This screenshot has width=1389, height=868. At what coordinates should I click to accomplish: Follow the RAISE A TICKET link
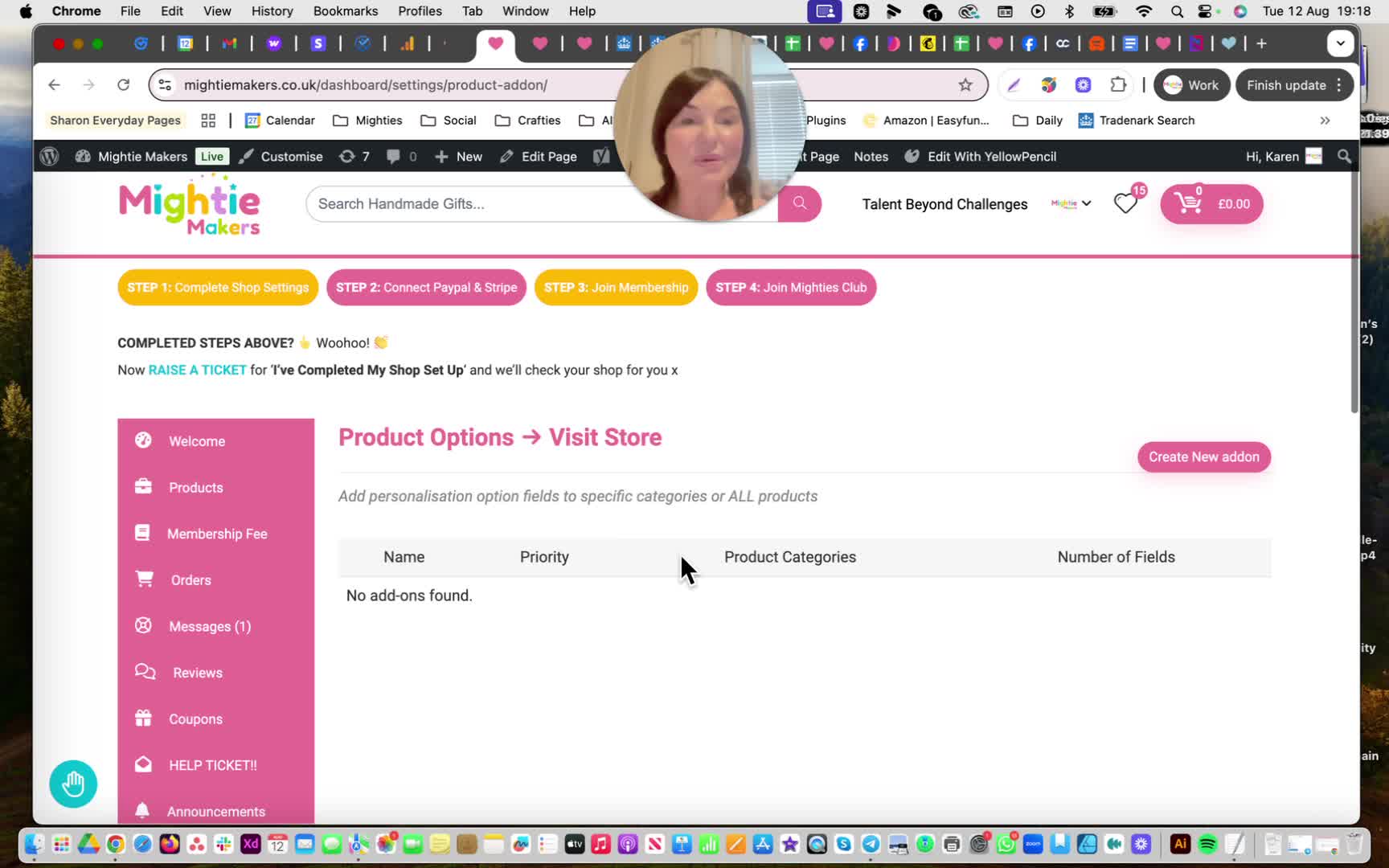click(x=197, y=370)
